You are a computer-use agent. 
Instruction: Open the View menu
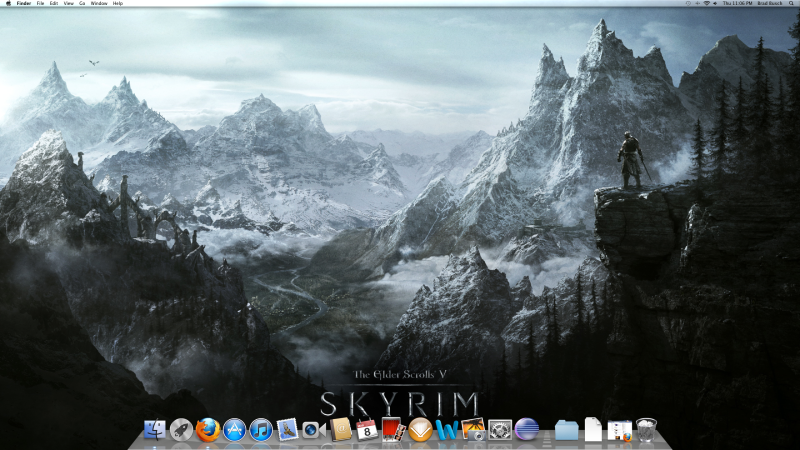[68, 3]
